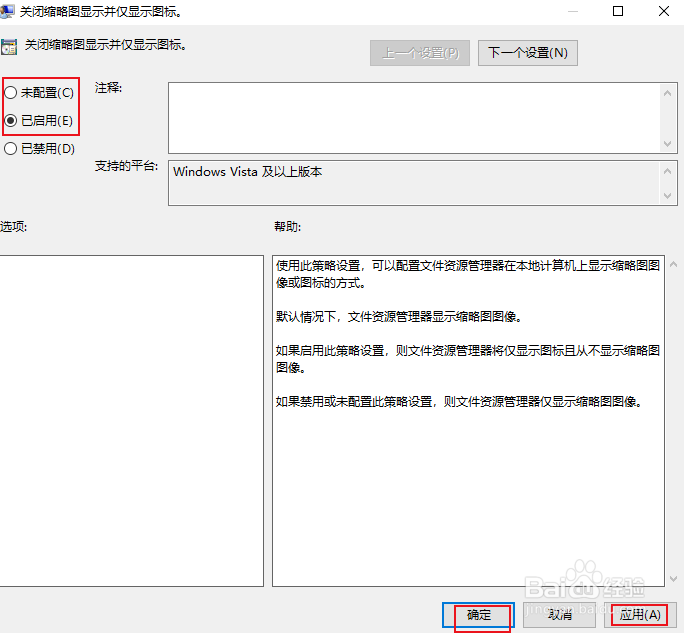Click down arrow of the 帮助 panel scrollbar
The height and width of the screenshot is (633, 684).
point(674,578)
